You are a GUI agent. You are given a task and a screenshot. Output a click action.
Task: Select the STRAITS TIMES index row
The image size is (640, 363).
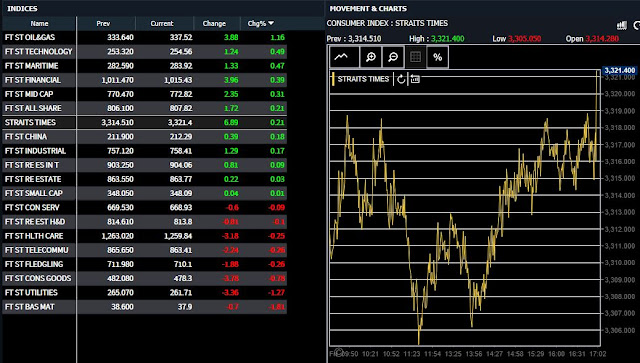coord(145,122)
